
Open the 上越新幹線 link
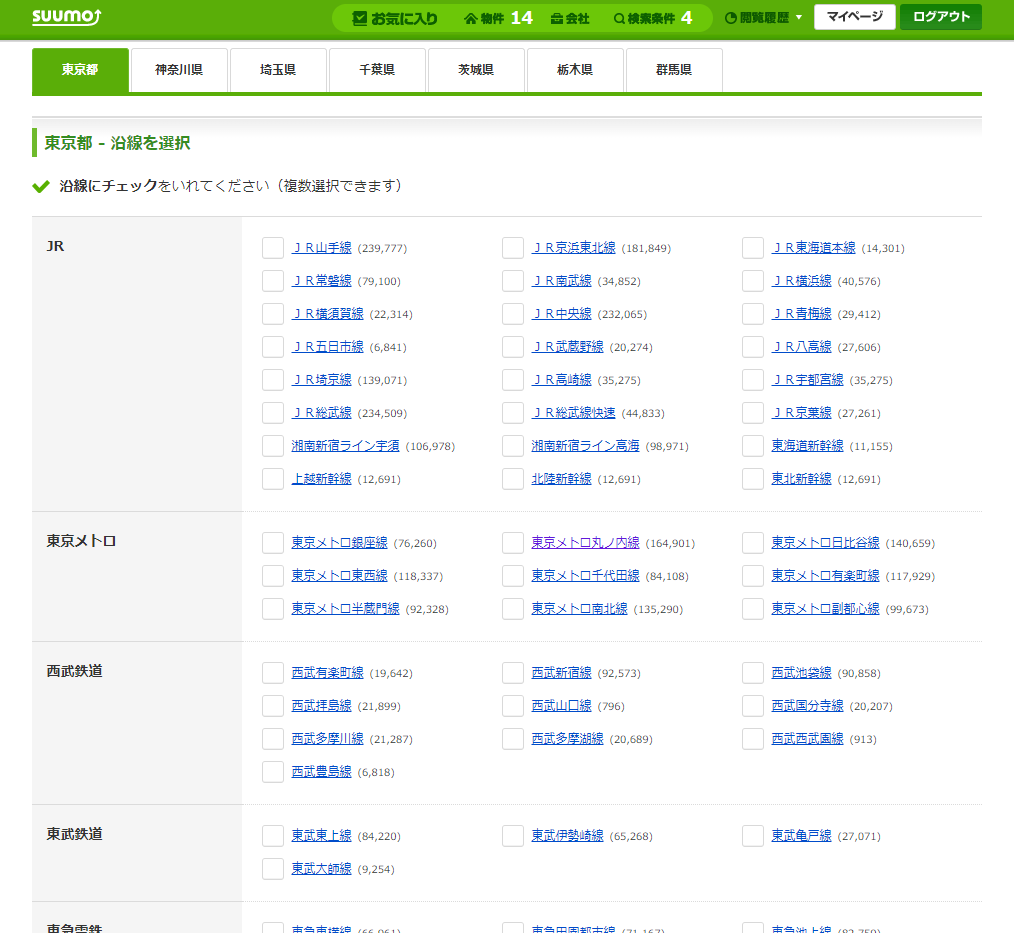(x=321, y=478)
